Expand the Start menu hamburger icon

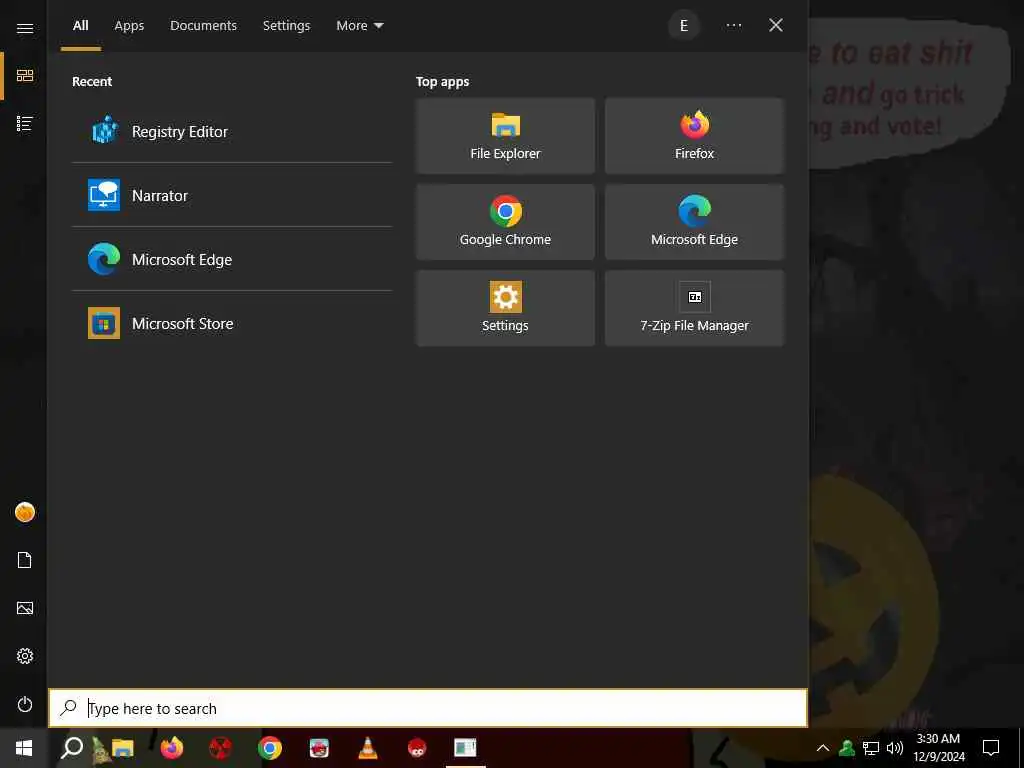(x=24, y=28)
